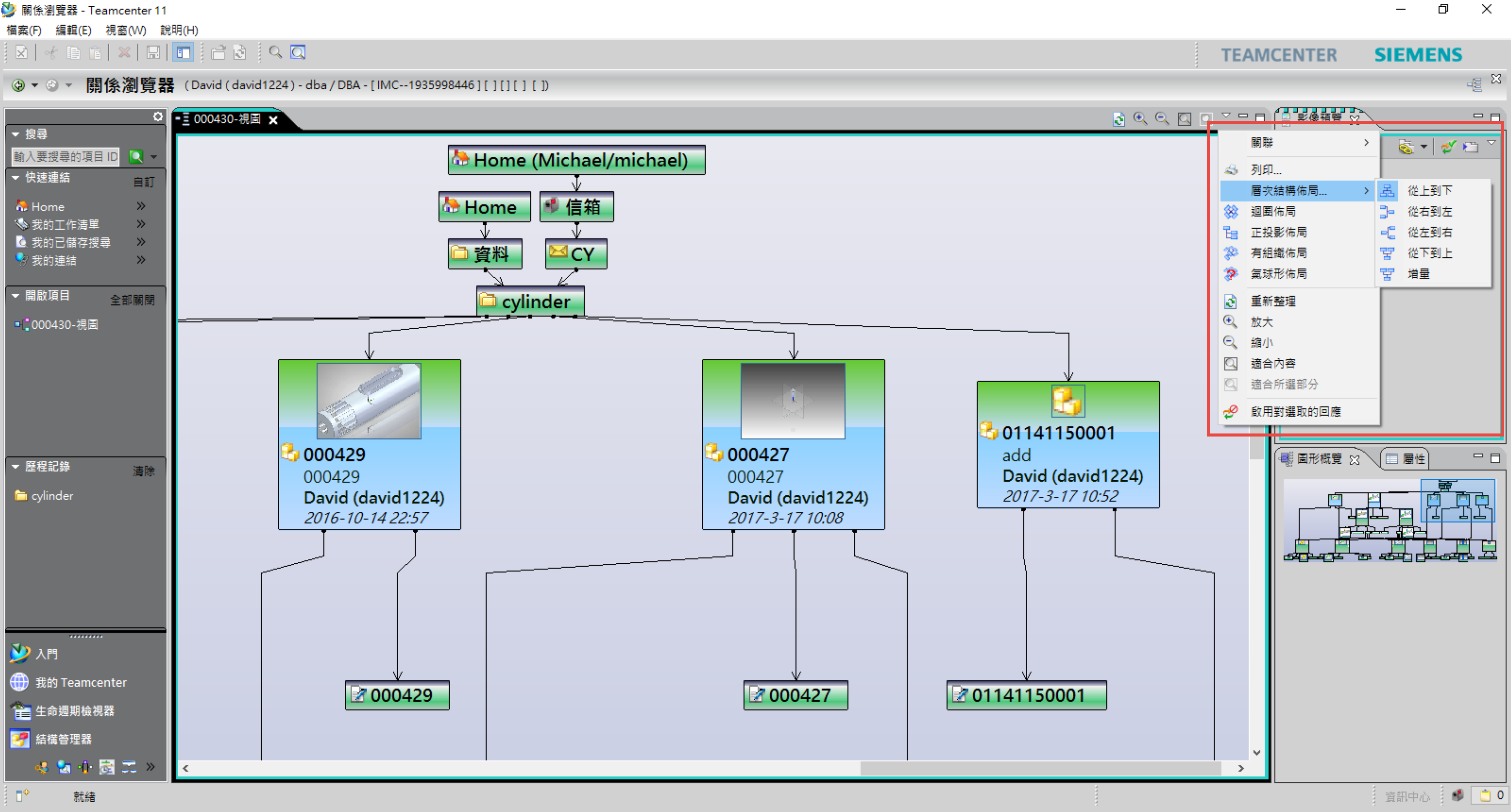Select 從上到下 top-to-bottom layout
Screen dimensions: 1511x812
coord(1433,191)
